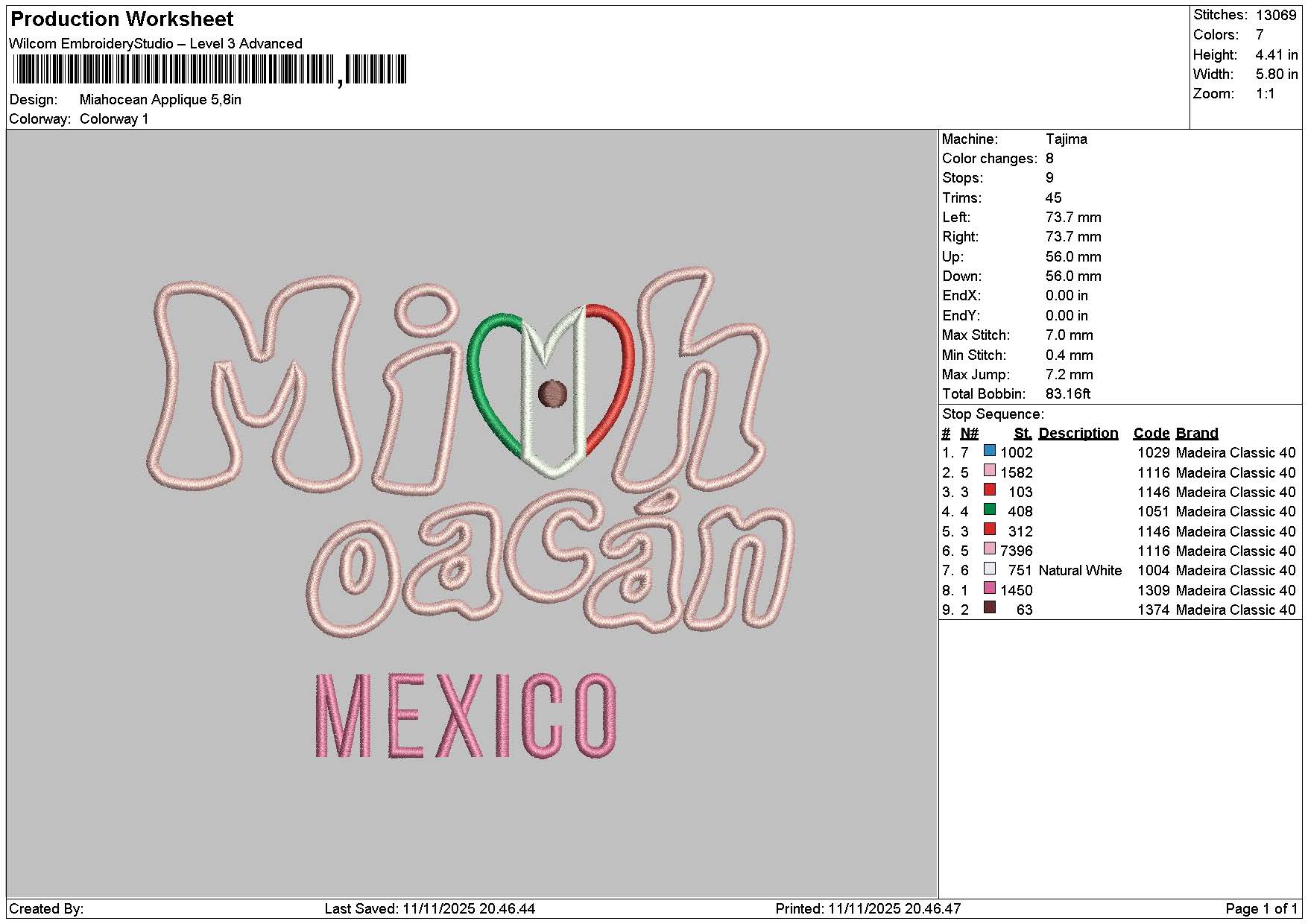Click the 'Page 1 of 1' footer text
1308x924 pixels.
[x=1262, y=909]
